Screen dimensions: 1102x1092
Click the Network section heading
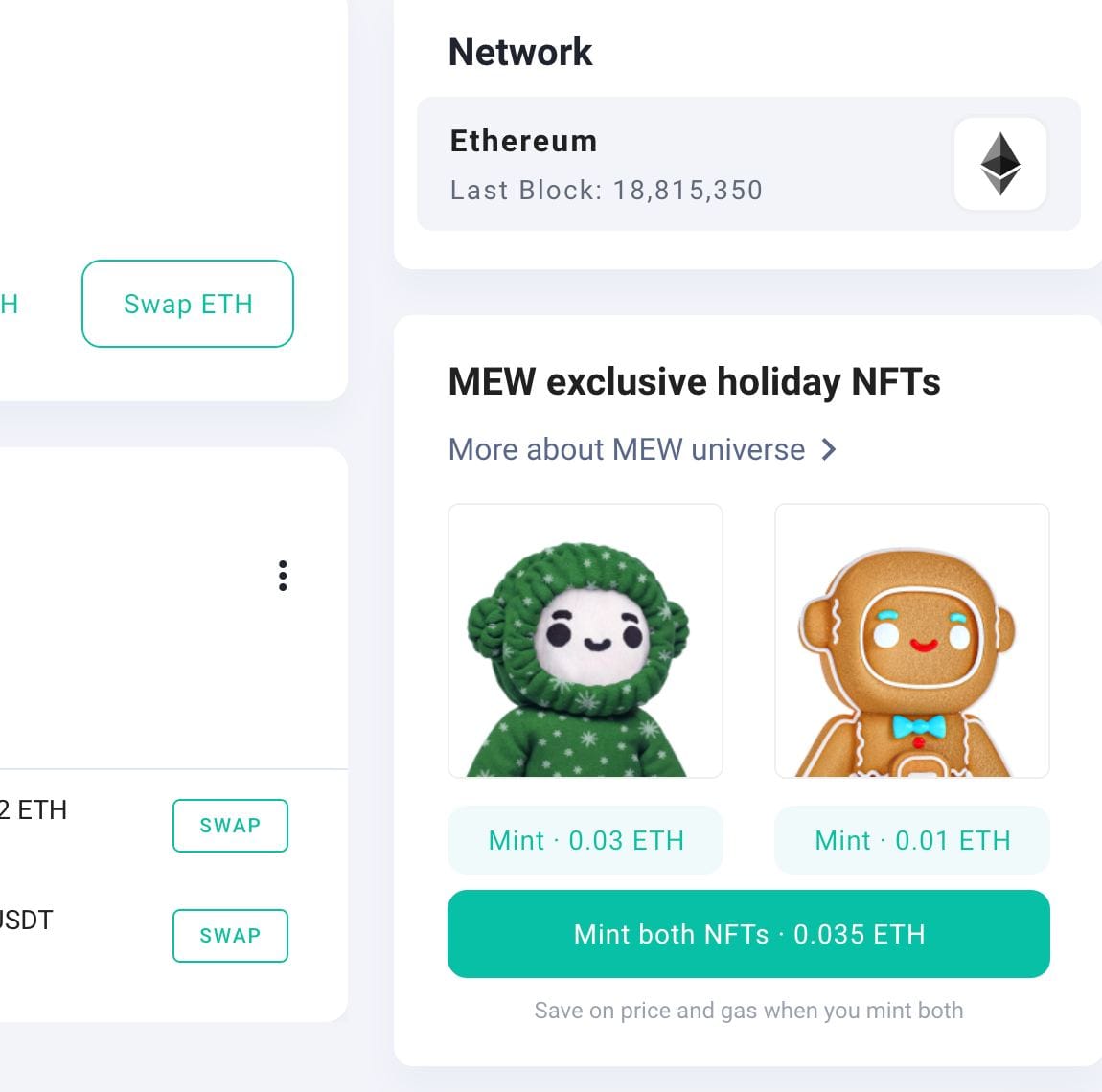tap(520, 52)
